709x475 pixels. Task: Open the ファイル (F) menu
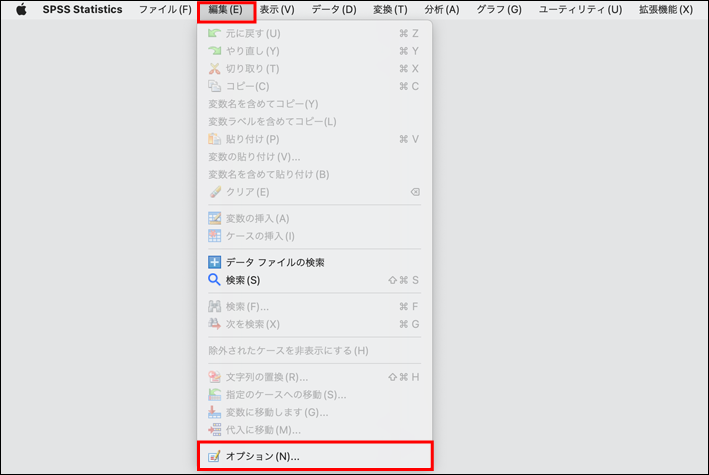click(165, 10)
